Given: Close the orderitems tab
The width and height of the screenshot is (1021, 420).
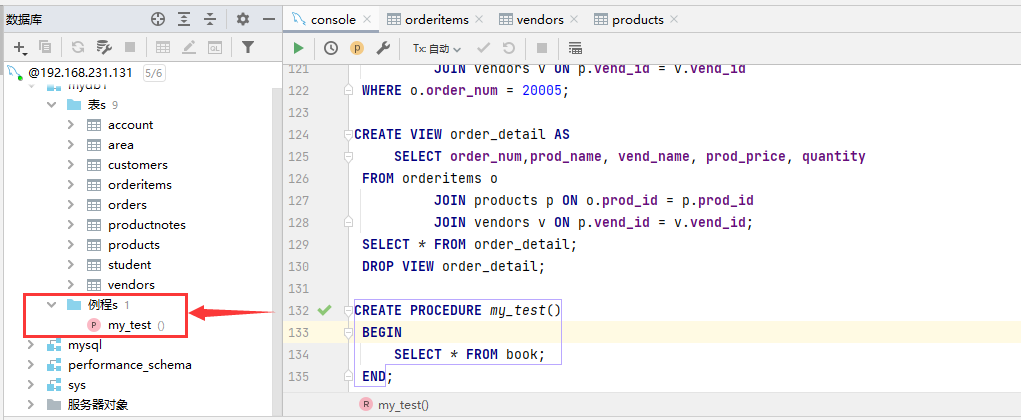Looking at the screenshot, I should tap(481, 20).
